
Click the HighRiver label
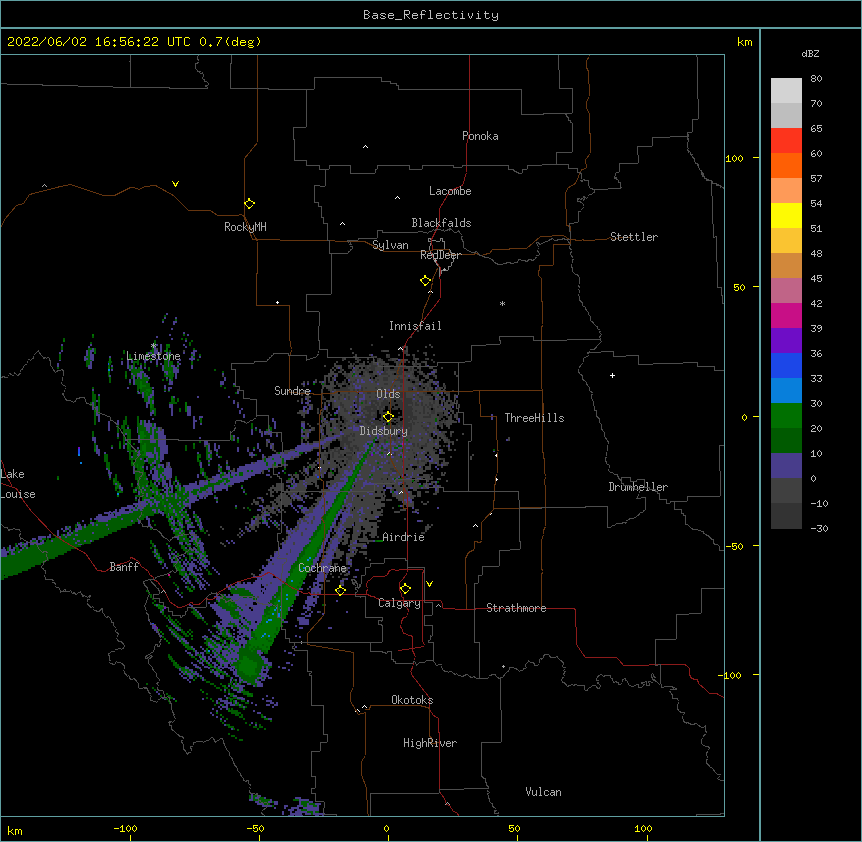tap(430, 743)
